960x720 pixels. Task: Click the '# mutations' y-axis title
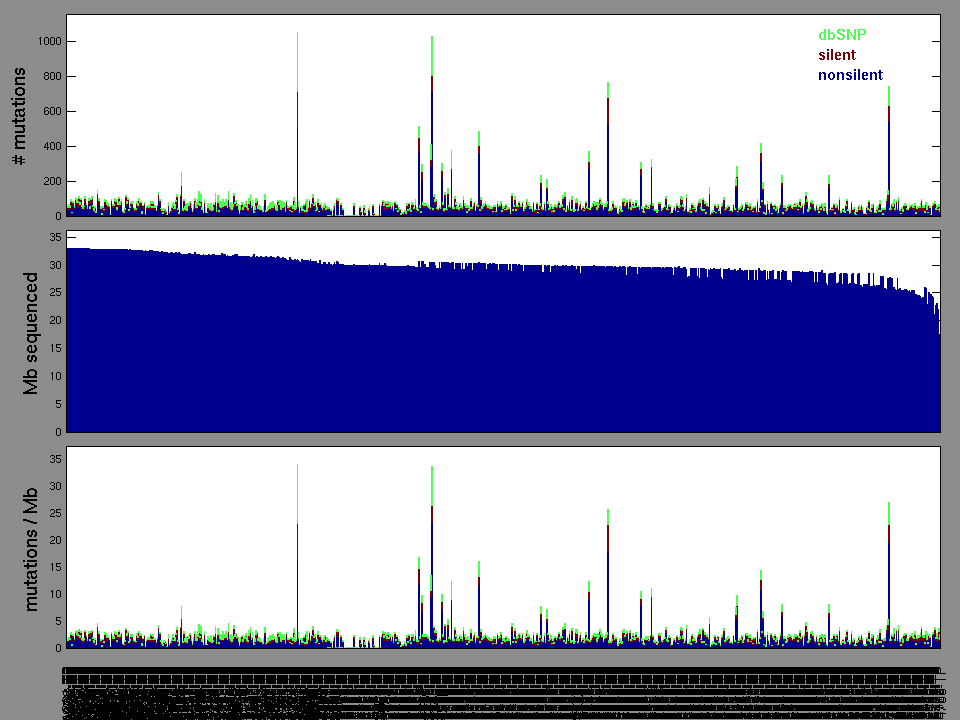click(x=19, y=115)
